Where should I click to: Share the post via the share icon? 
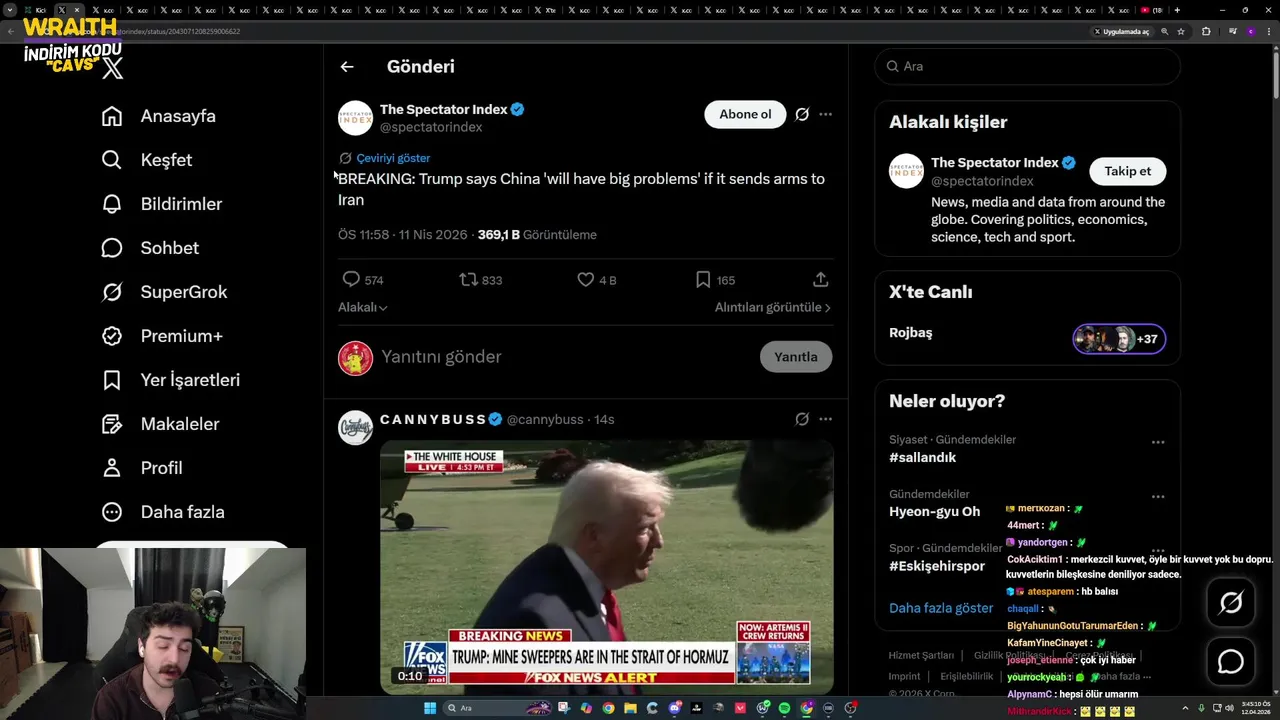[820, 280]
